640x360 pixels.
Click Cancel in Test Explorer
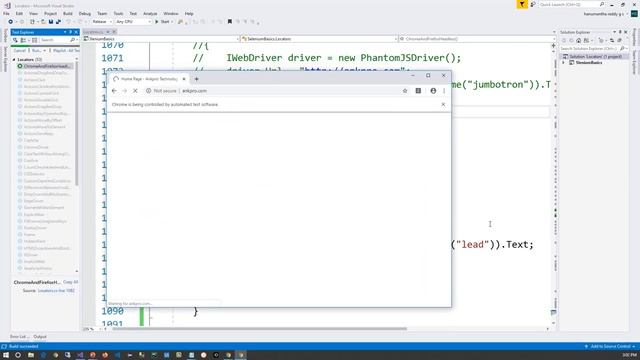(19, 51)
